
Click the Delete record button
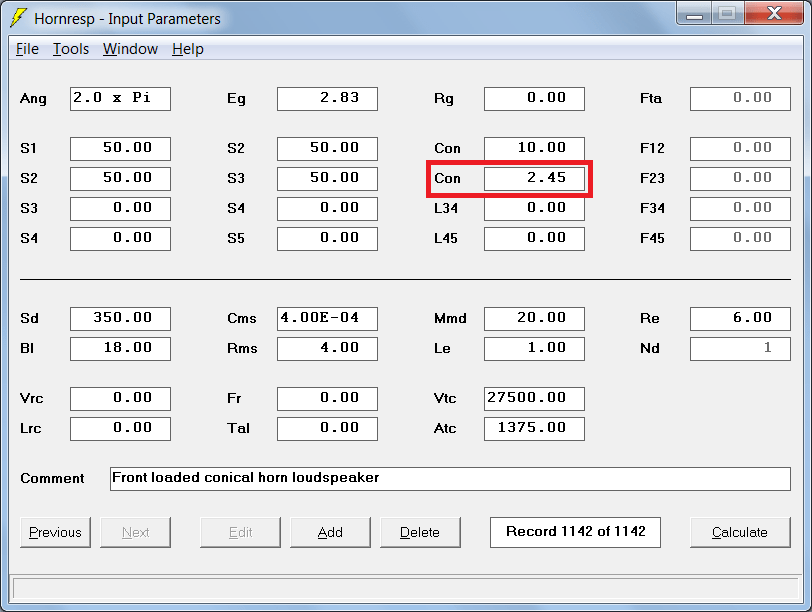pos(420,532)
